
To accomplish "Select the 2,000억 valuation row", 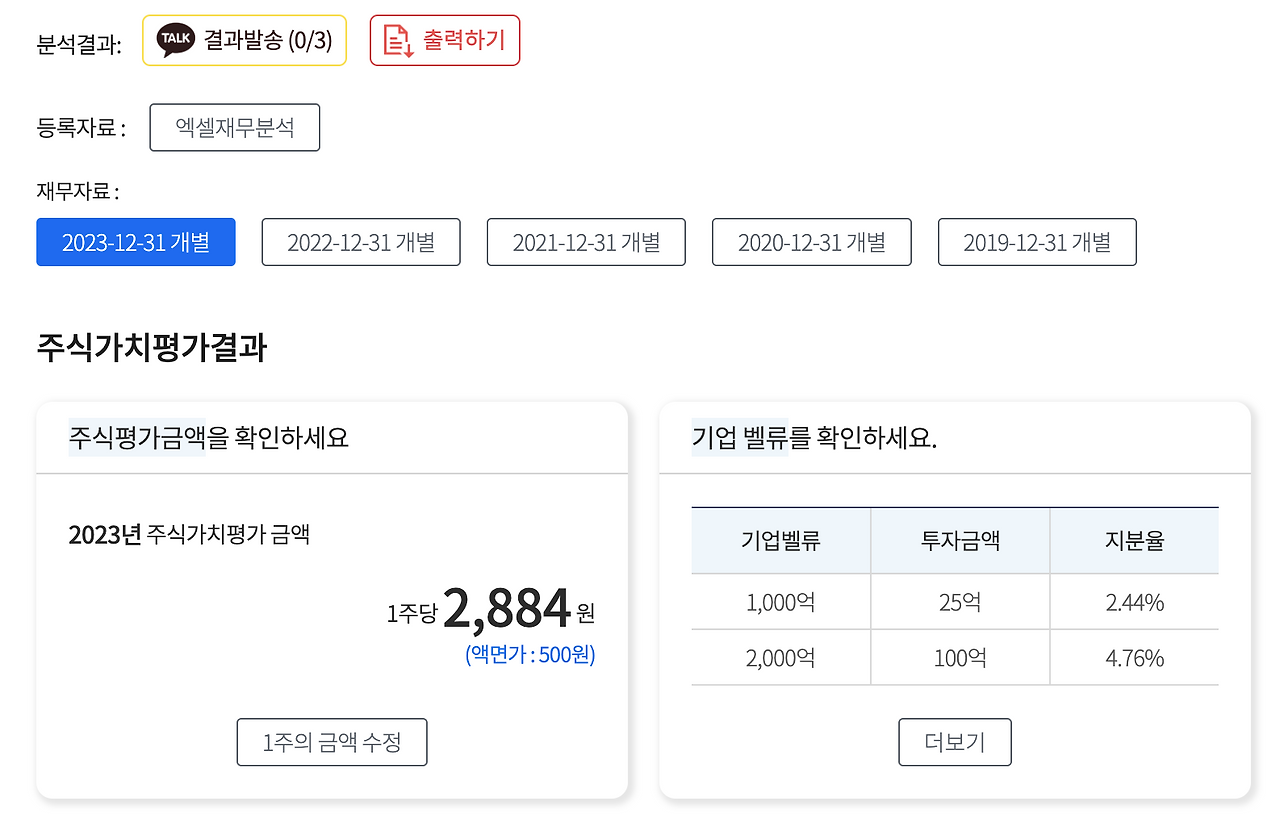I will [x=781, y=657].
